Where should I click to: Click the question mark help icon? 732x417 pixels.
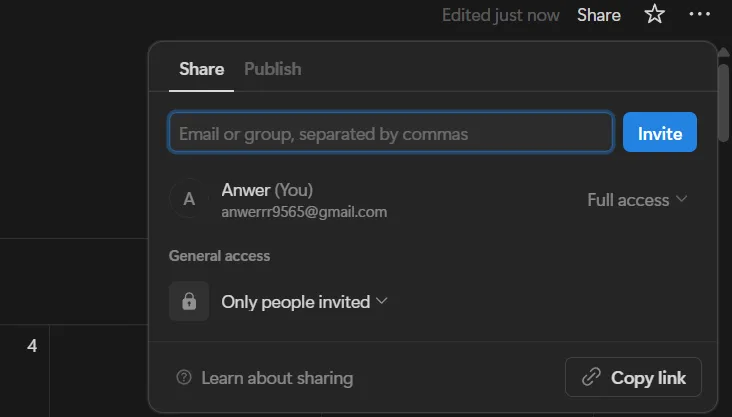(x=184, y=377)
